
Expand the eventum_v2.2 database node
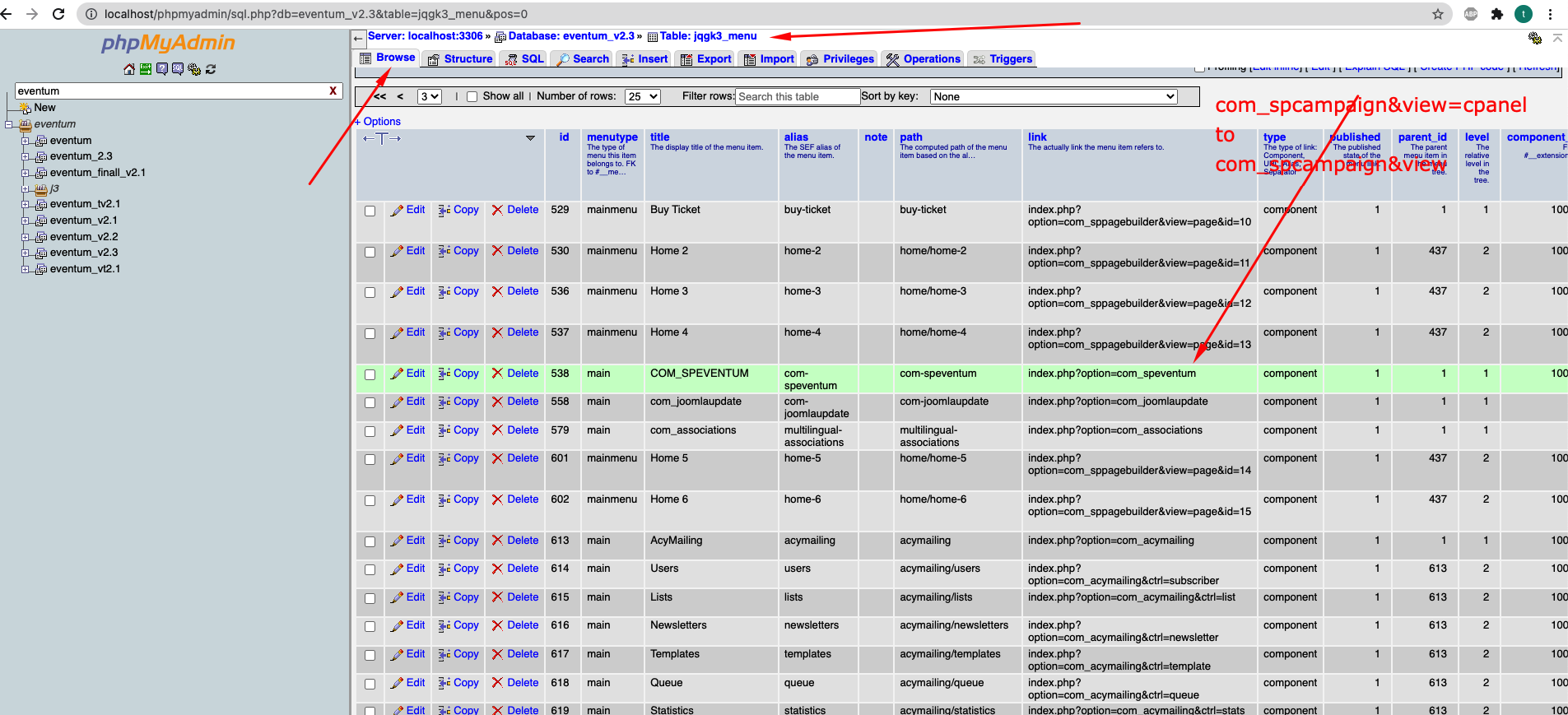(x=25, y=237)
